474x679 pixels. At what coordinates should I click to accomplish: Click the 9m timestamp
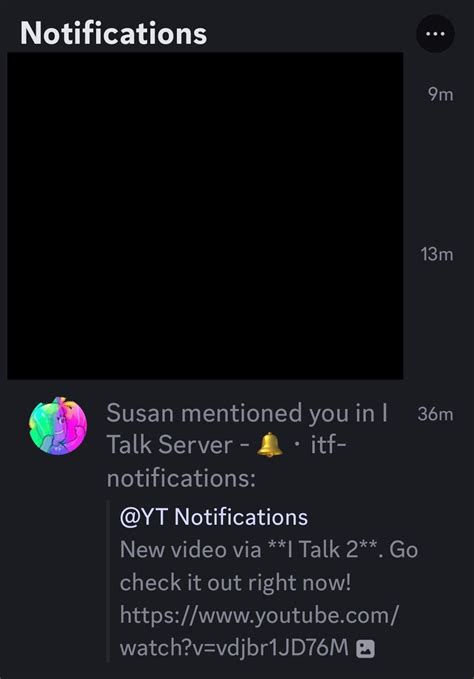441,94
